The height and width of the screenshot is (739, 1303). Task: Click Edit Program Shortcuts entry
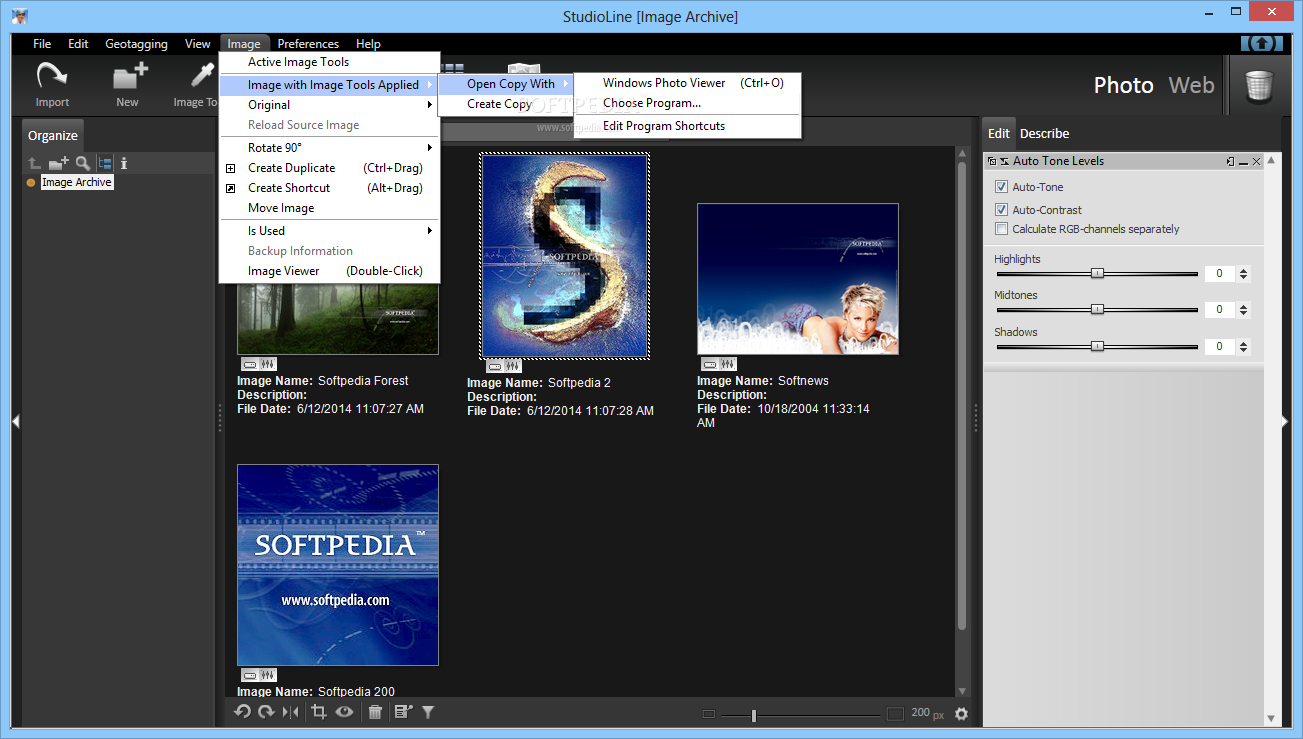[688, 126]
